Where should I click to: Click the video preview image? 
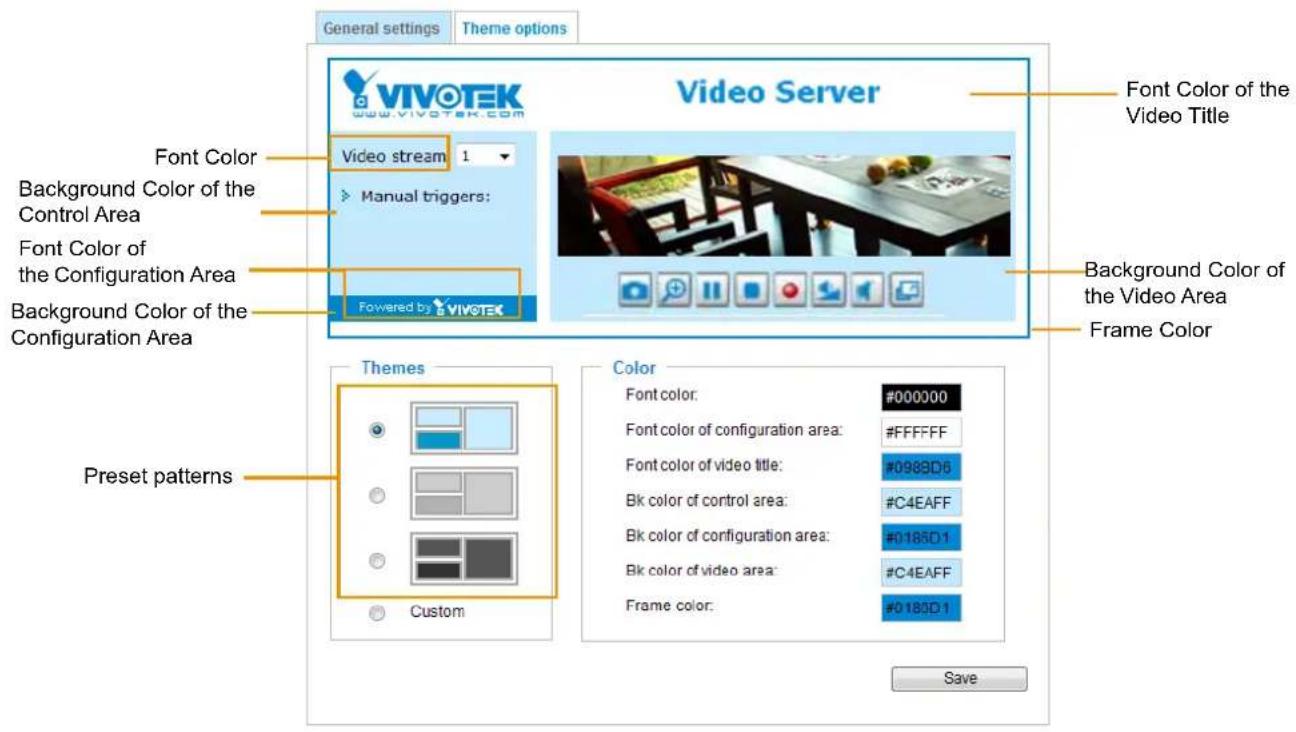784,206
